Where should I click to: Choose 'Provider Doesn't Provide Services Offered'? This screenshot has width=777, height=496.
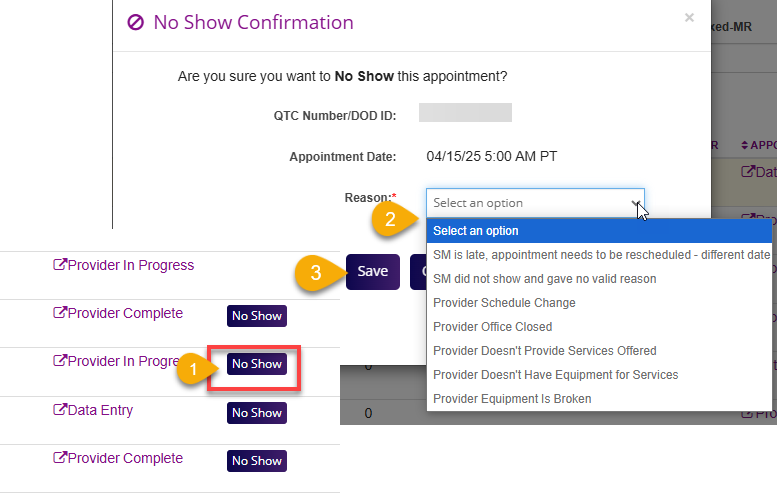point(544,351)
